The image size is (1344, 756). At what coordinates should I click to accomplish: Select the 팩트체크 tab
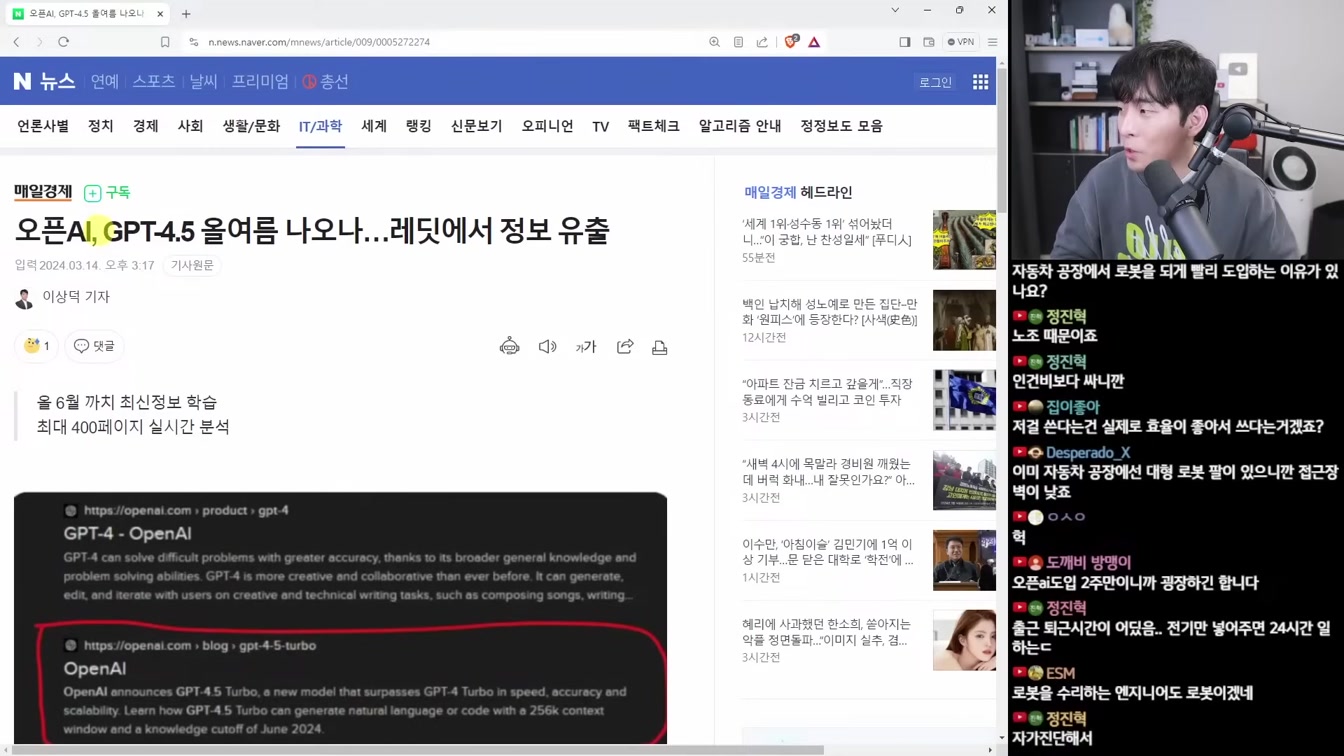(654, 126)
